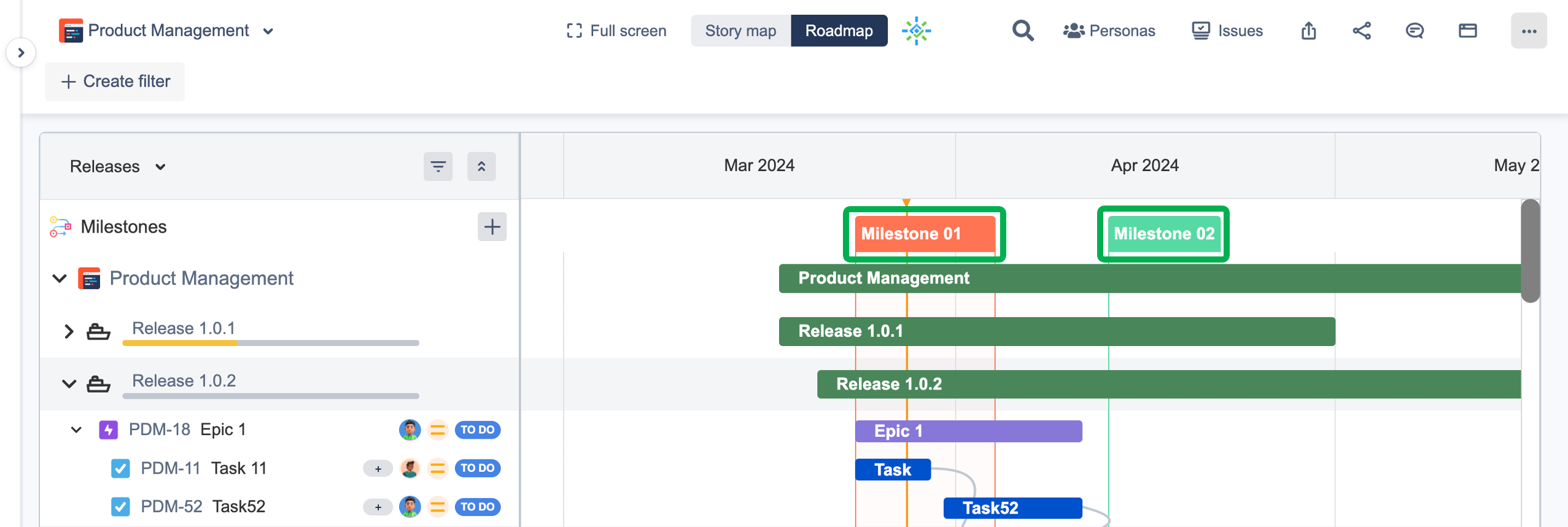Click the Milestone 01 marker on timeline
The width and height of the screenshot is (1568, 527).
click(924, 234)
